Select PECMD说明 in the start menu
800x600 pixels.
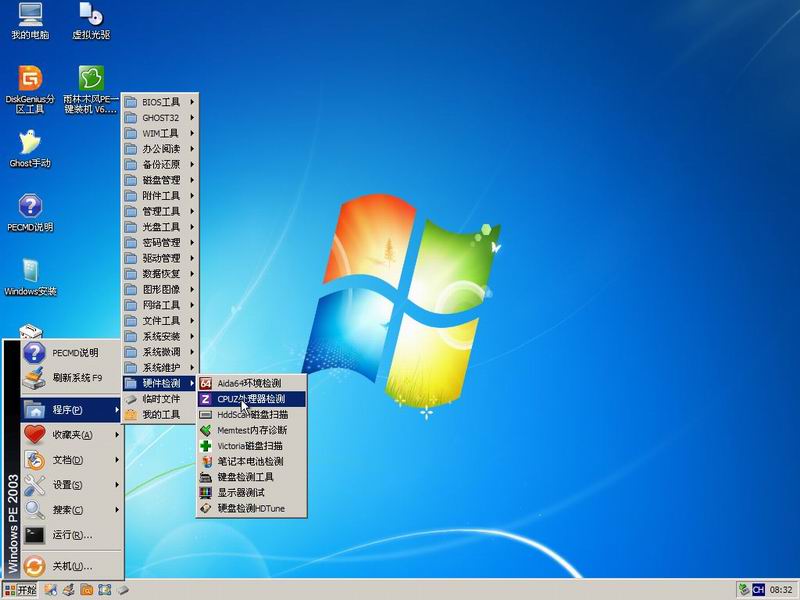coord(71,353)
